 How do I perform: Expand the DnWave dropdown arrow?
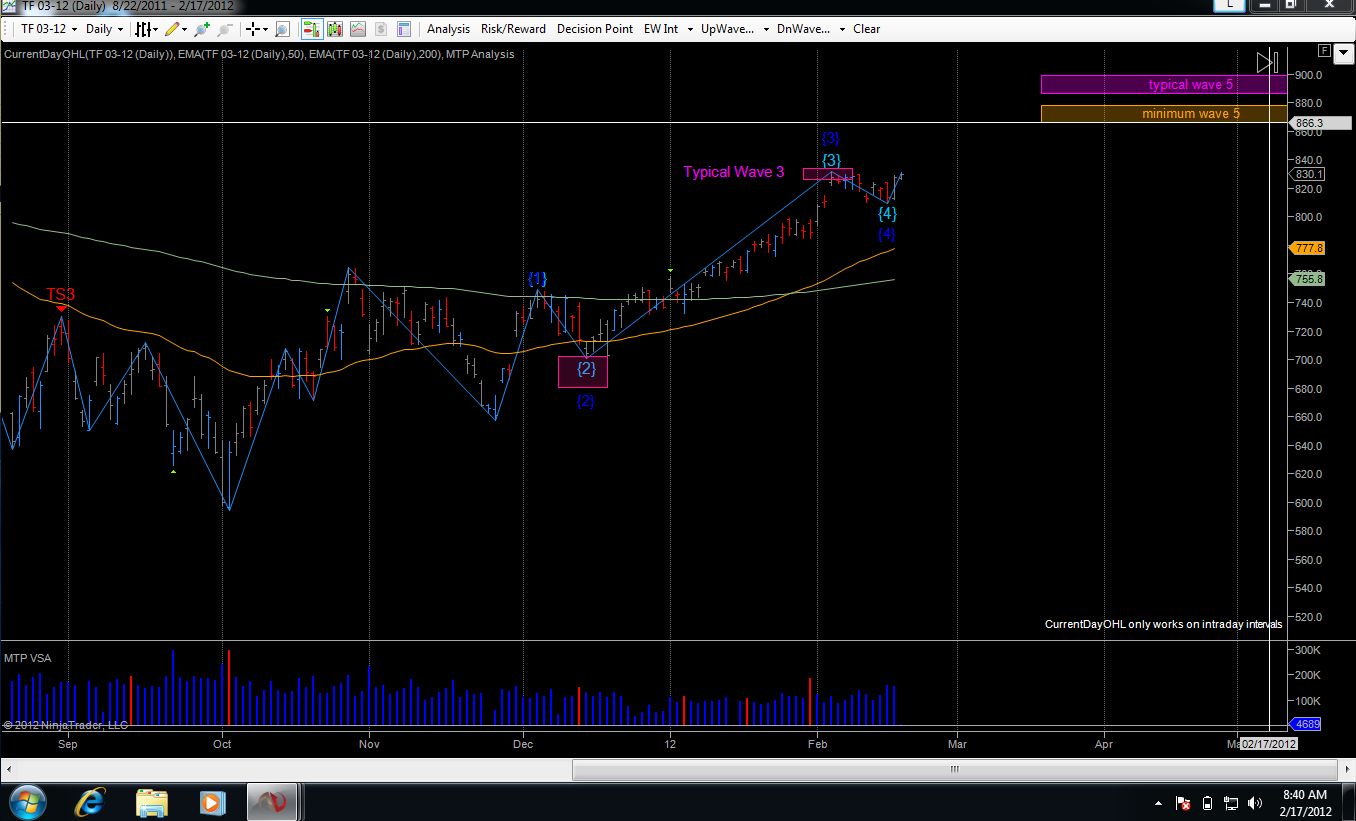[x=842, y=29]
